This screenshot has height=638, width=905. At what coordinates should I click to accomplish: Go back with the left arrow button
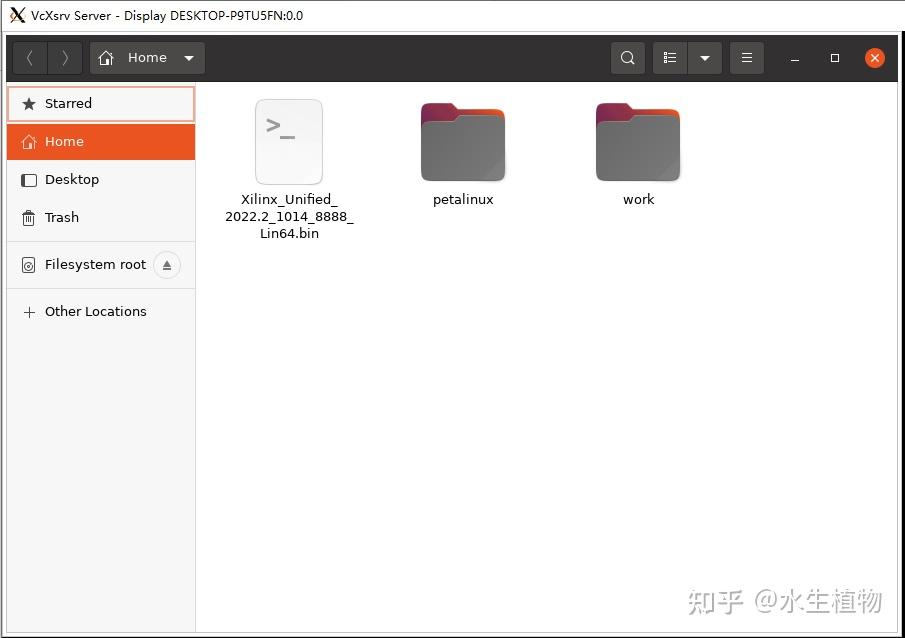click(x=28, y=57)
